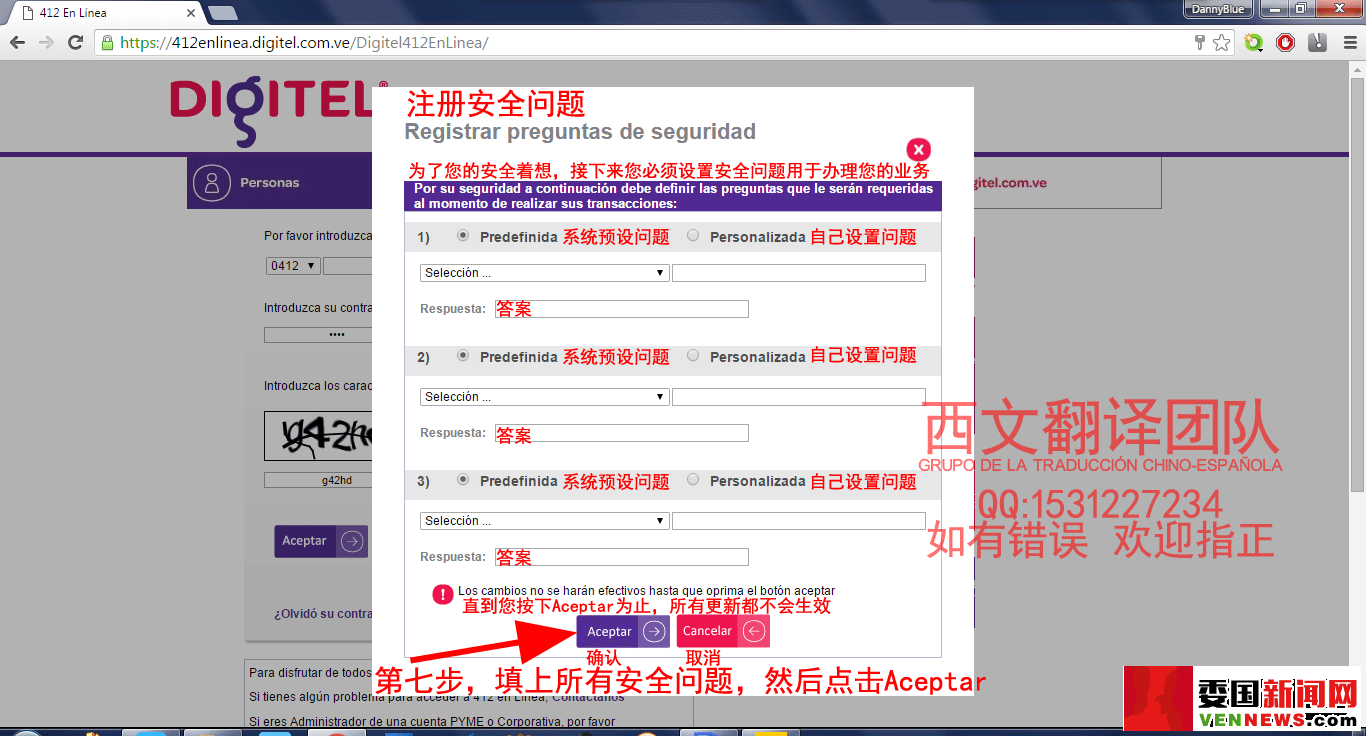Click the captcha entry field showing g42hd
Screen dimensions: 1366x736
click(318, 480)
